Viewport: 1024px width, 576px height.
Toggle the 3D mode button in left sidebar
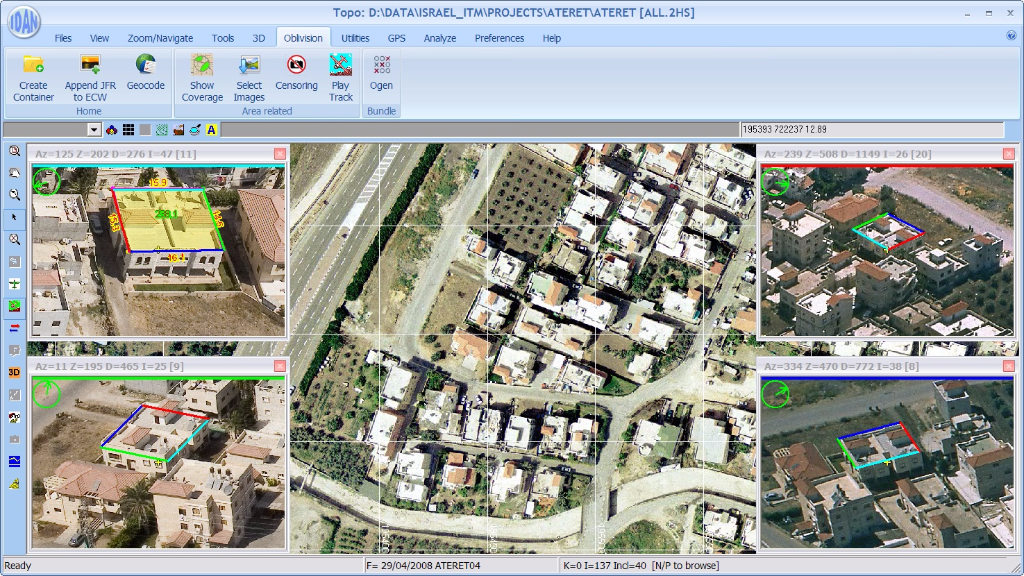tap(14, 372)
